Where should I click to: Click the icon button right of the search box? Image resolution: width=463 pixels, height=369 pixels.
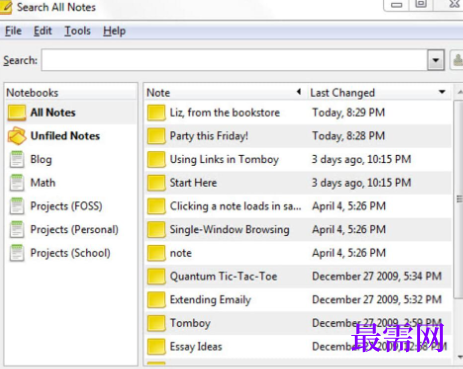[x=457, y=60]
